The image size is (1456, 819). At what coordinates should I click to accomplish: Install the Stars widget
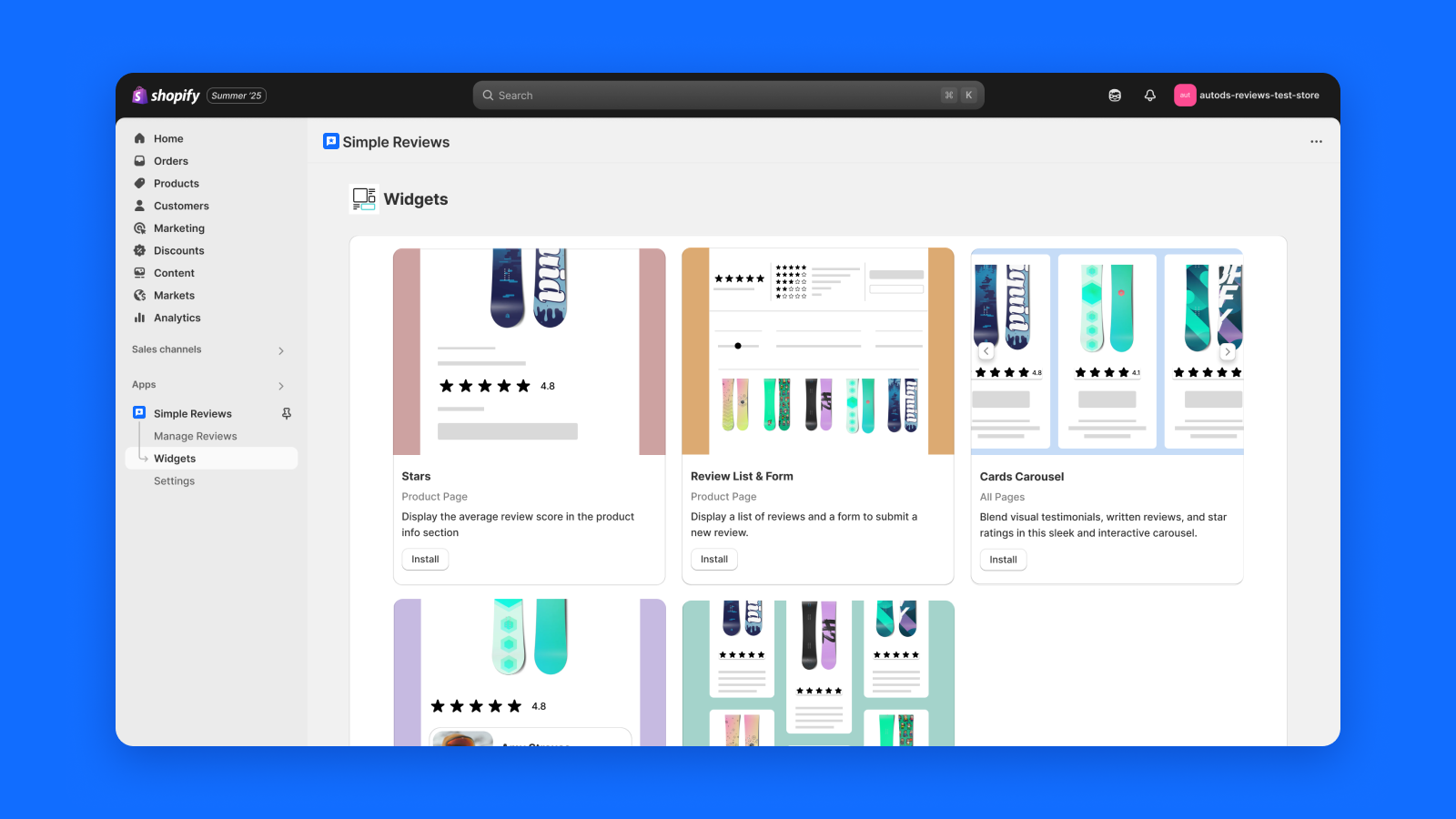[x=424, y=559]
